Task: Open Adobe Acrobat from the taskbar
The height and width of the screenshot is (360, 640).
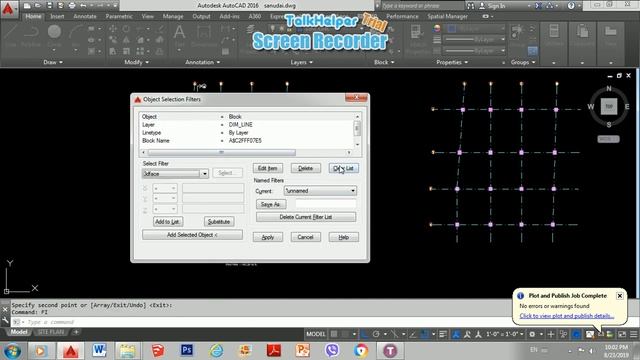Action: (273, 350)
